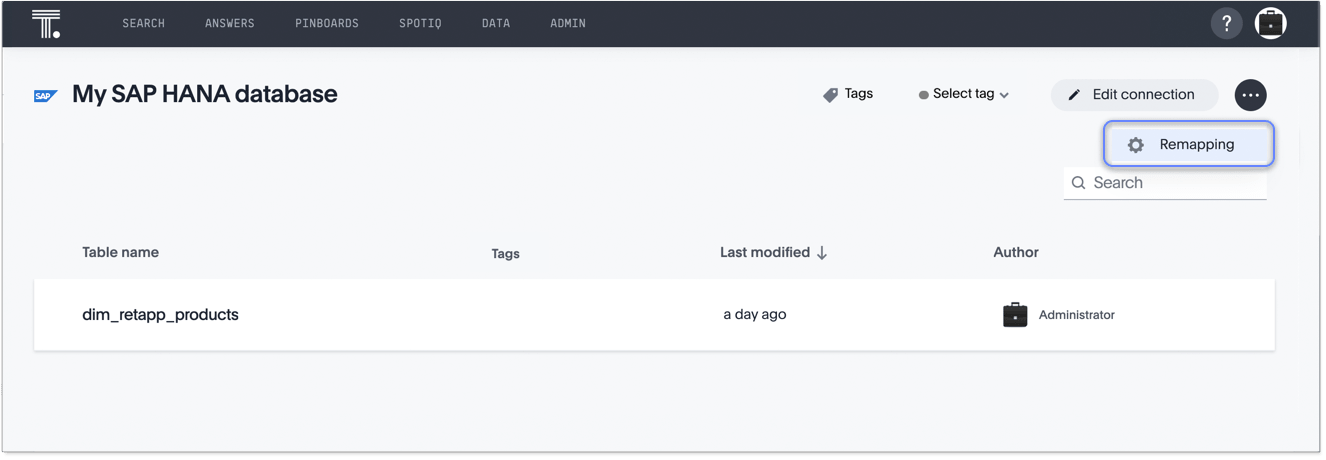Click the Edit connection button
Viewport: 1326px width, 460px height.
(x=1134, y=95)
